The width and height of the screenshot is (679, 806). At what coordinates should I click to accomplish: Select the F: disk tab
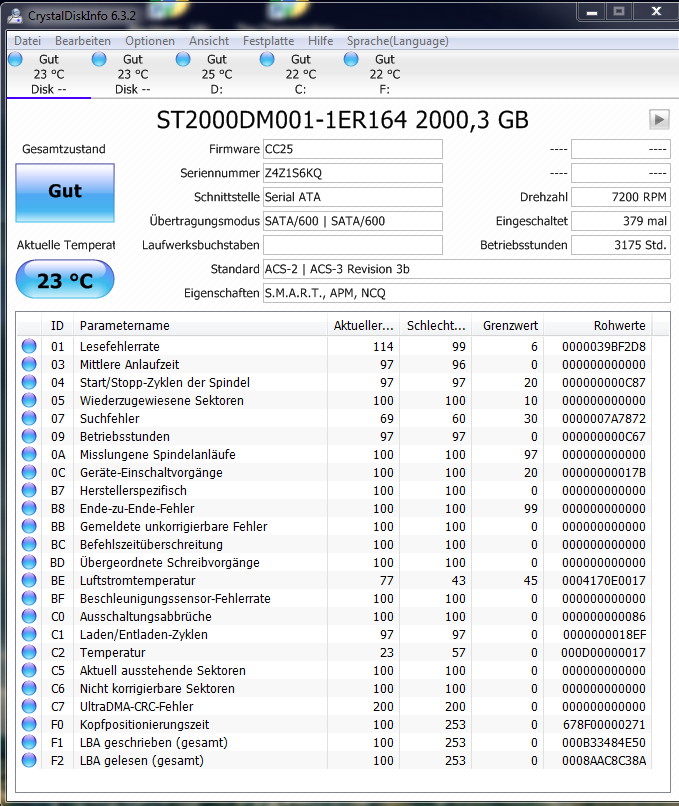[384, 74]
